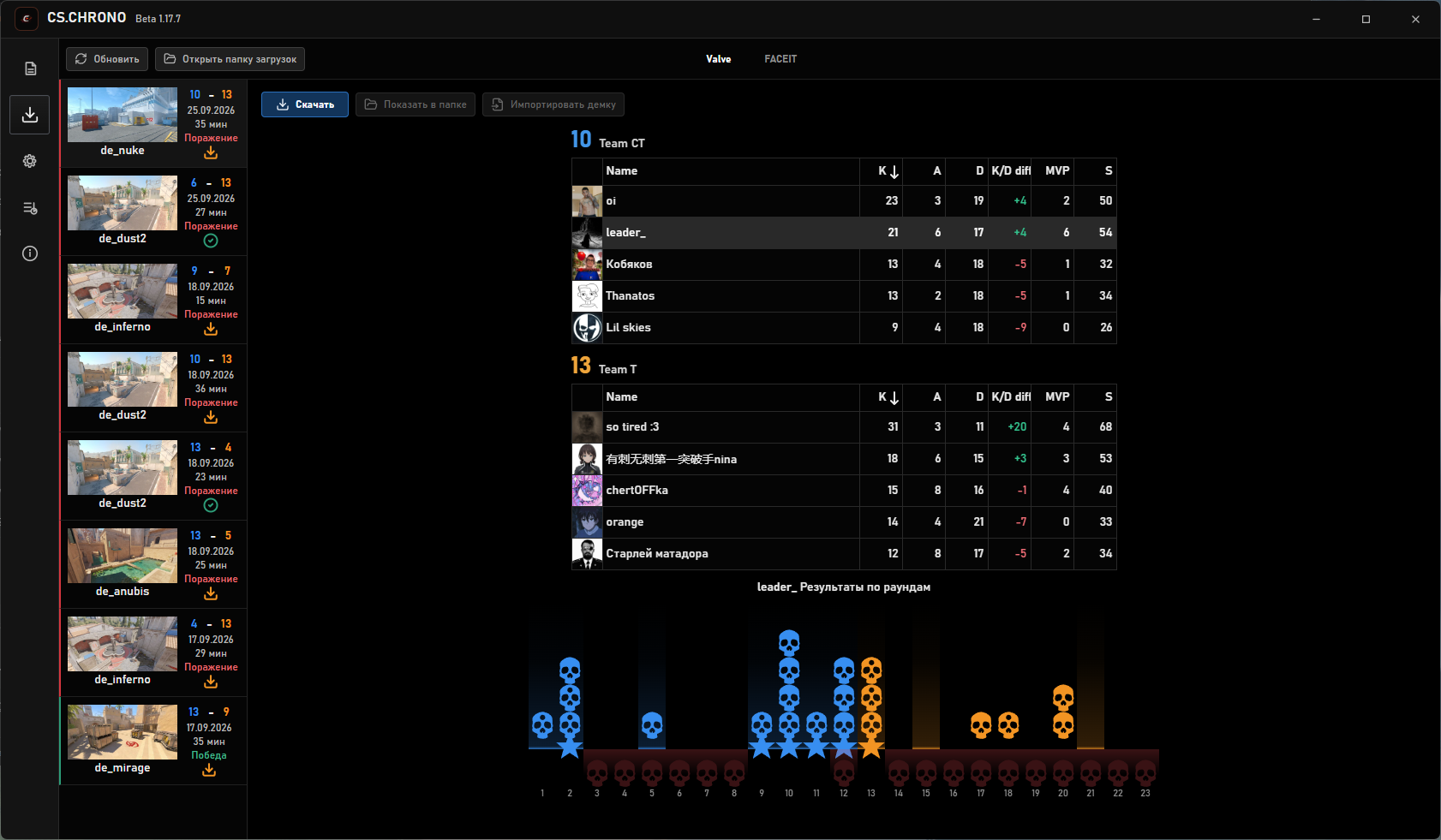Click Импортировать демку button
1441x840 pixels.
(x=553, y=104)
